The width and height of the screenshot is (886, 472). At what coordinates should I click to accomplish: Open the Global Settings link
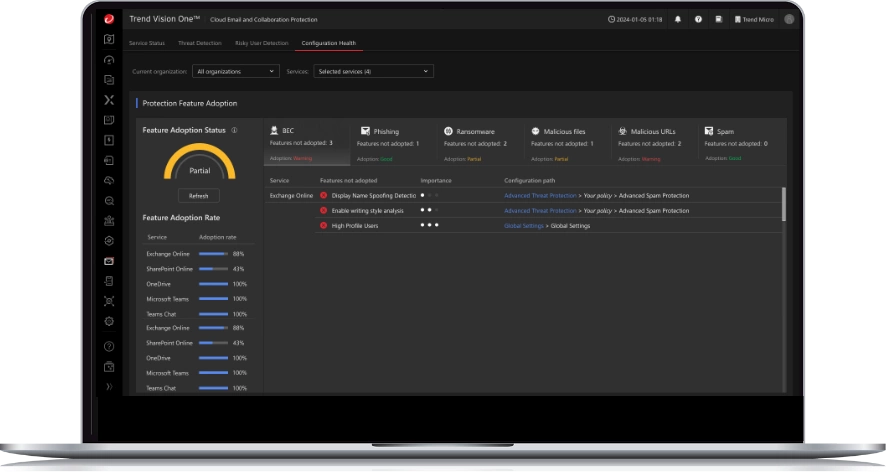point(524,226)
